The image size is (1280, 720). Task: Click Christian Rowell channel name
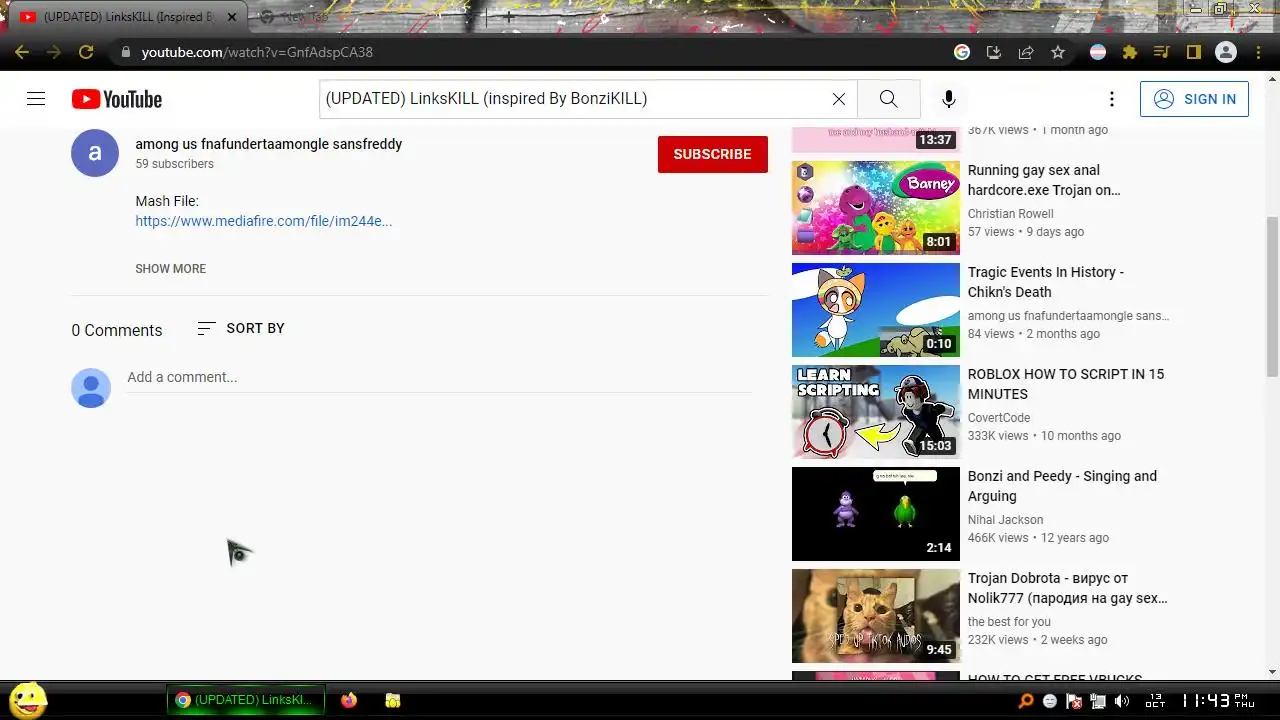tap(1010, 214)
